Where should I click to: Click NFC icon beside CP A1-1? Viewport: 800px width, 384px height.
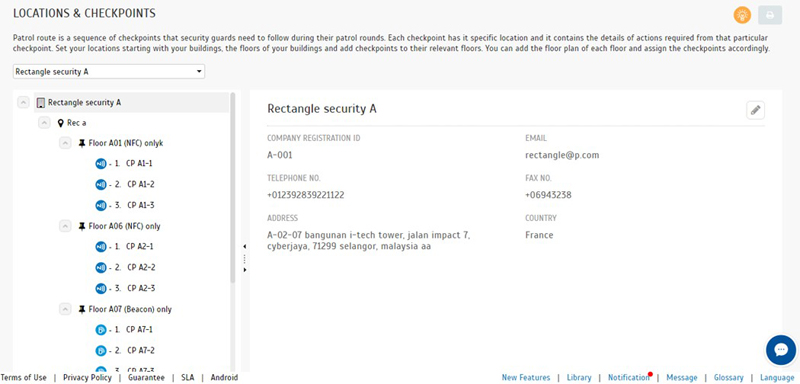[101, 164]
